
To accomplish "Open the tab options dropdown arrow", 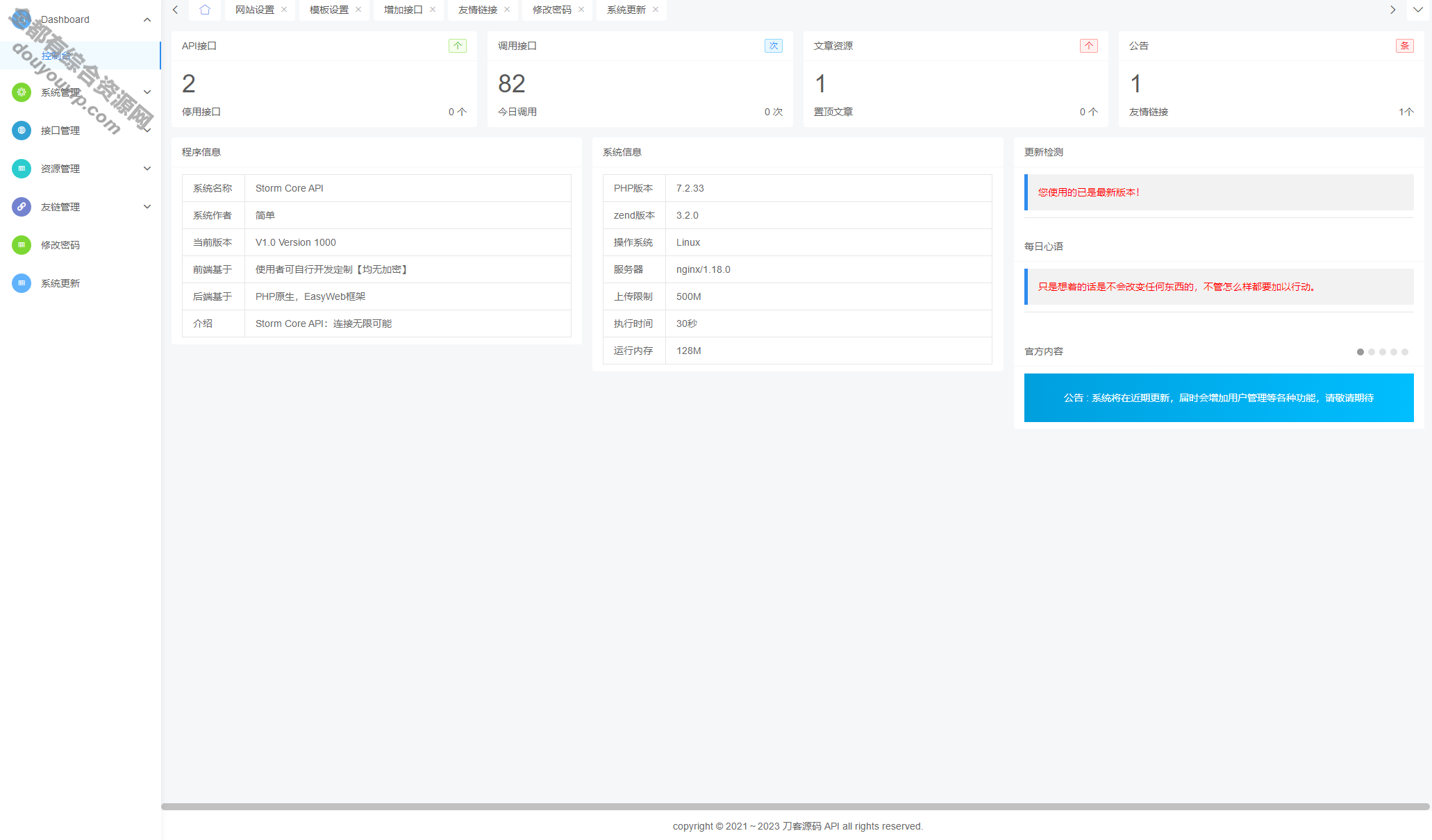I will pyautogui.click(x=1417, y=10).
